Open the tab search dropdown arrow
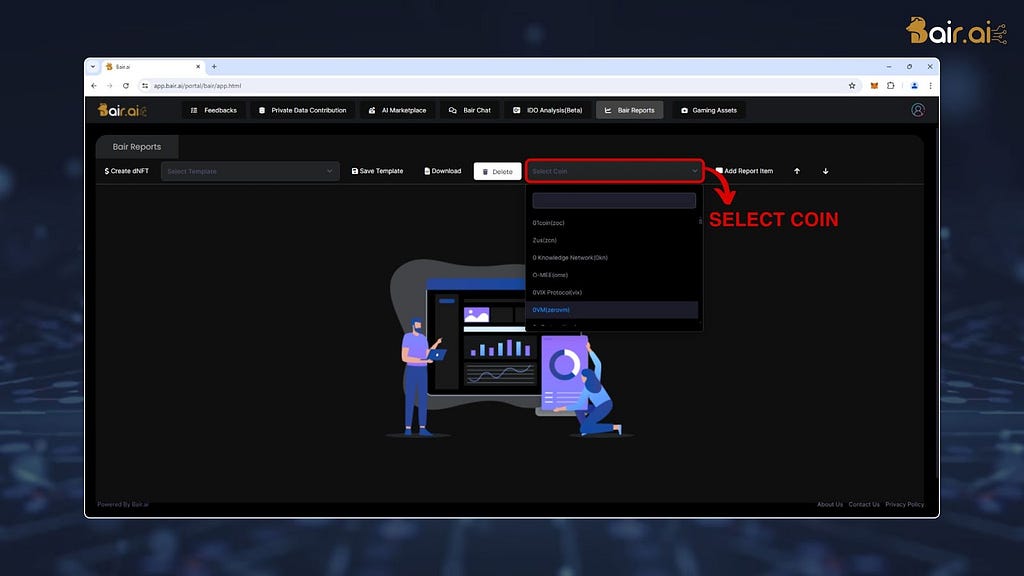The width and height of the screenshot is (1024, 576). (93, 67)
